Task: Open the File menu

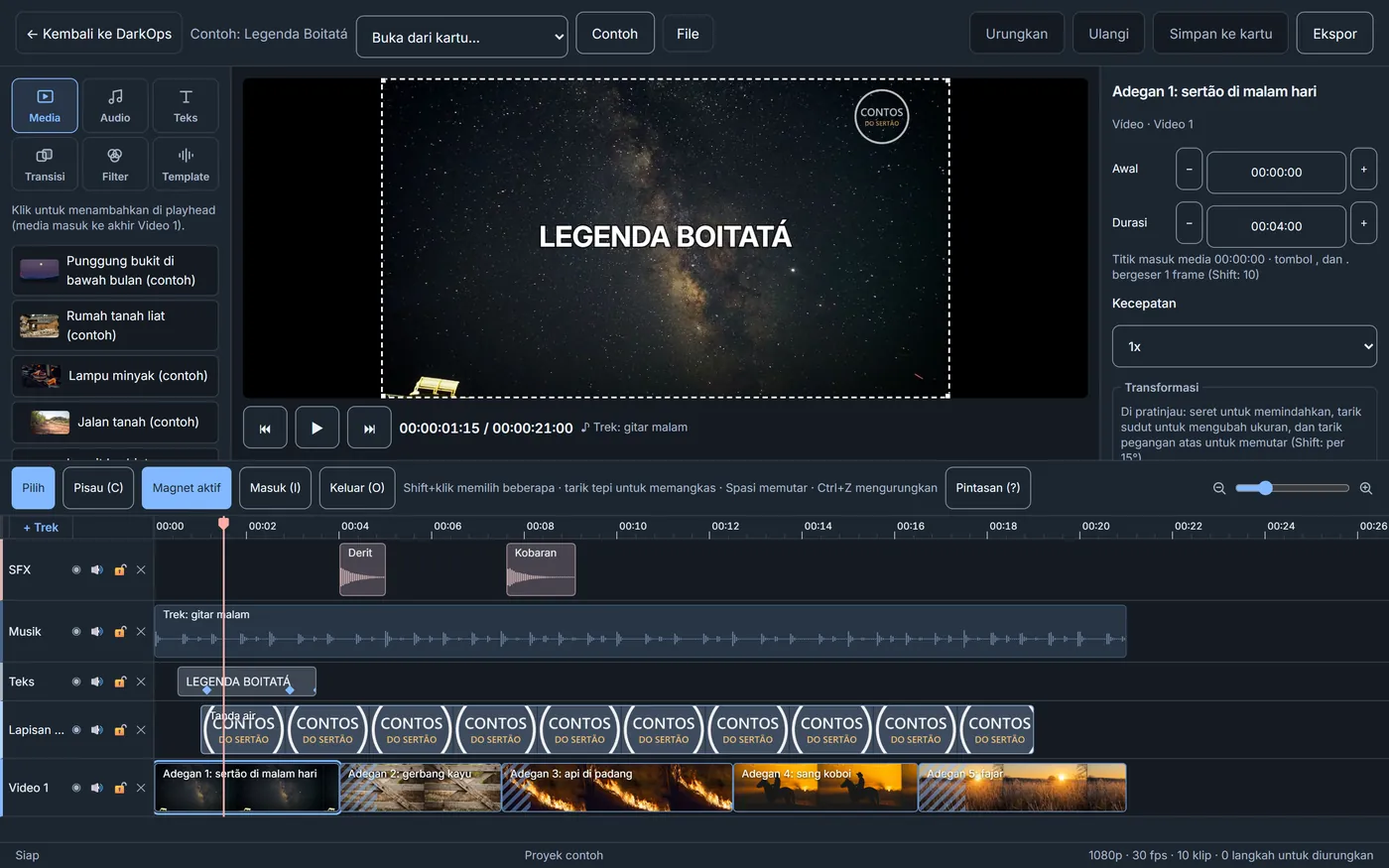Action: (688, 34)
